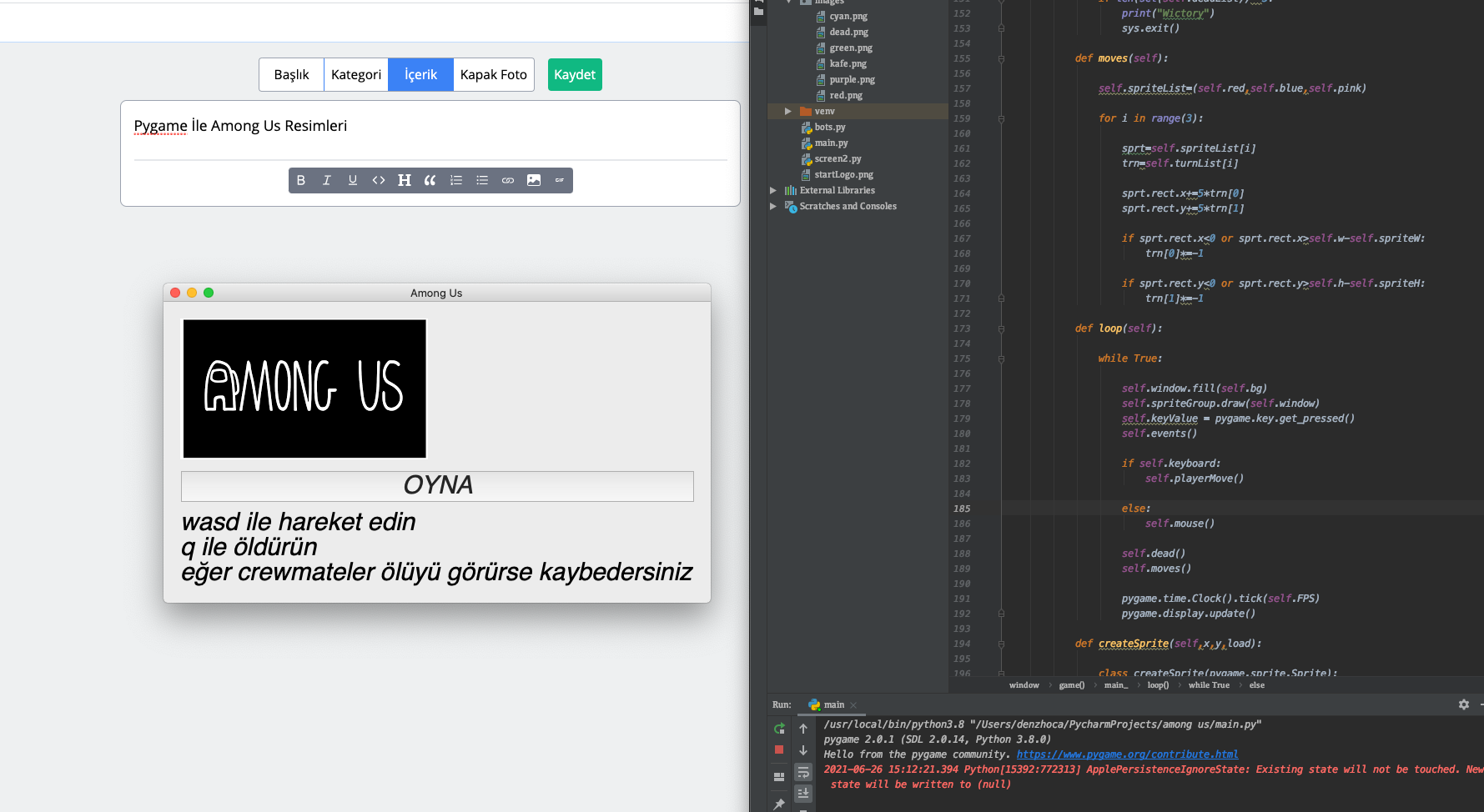Expand the venv folder in the project tree
This screenshot has width=1484, height=812.
[787, 111]
